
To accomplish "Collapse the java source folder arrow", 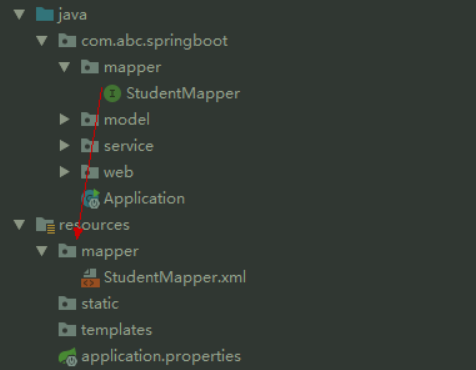I will tap(19, 15).
